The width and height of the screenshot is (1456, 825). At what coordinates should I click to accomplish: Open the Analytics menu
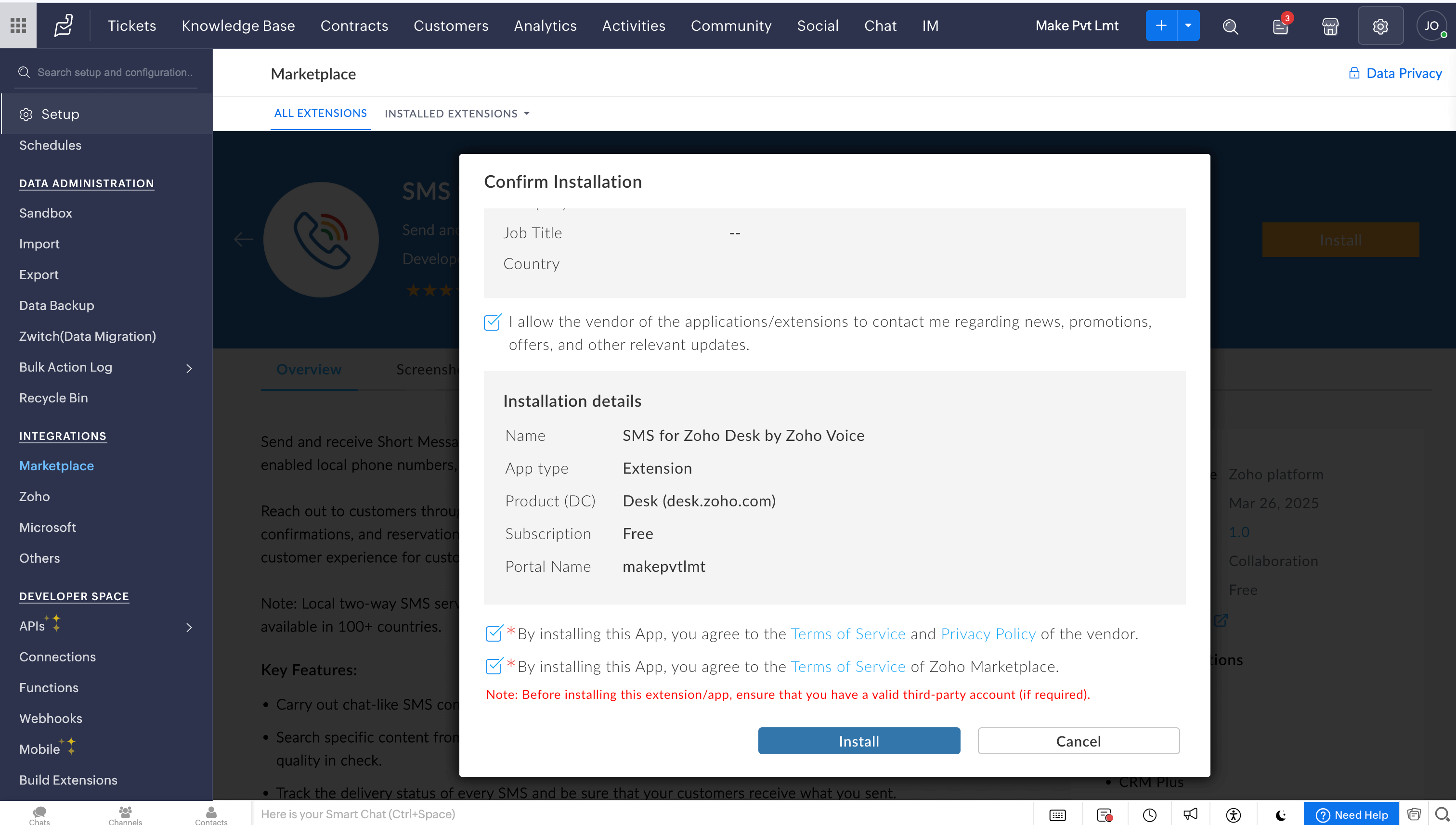(545, 26)
